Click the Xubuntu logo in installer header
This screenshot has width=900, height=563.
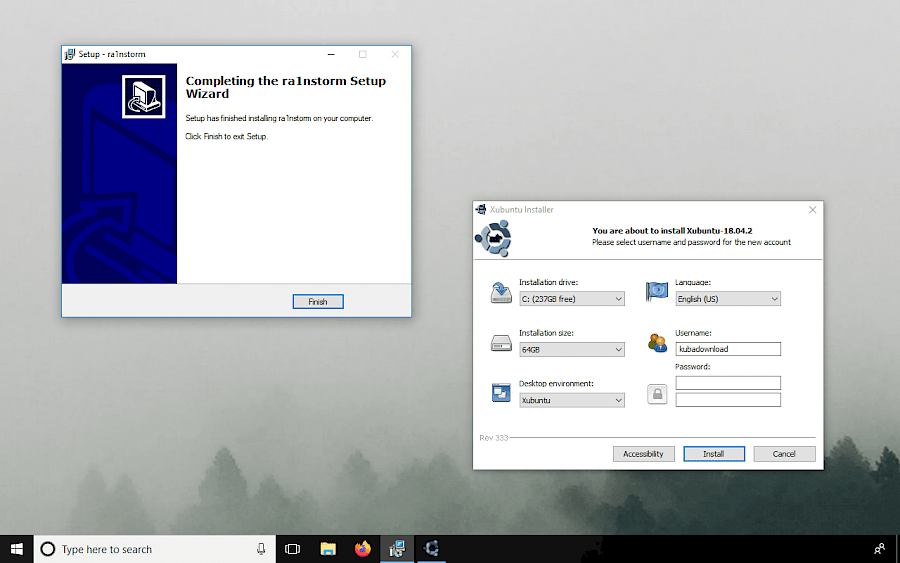click(x=493, y=238)
